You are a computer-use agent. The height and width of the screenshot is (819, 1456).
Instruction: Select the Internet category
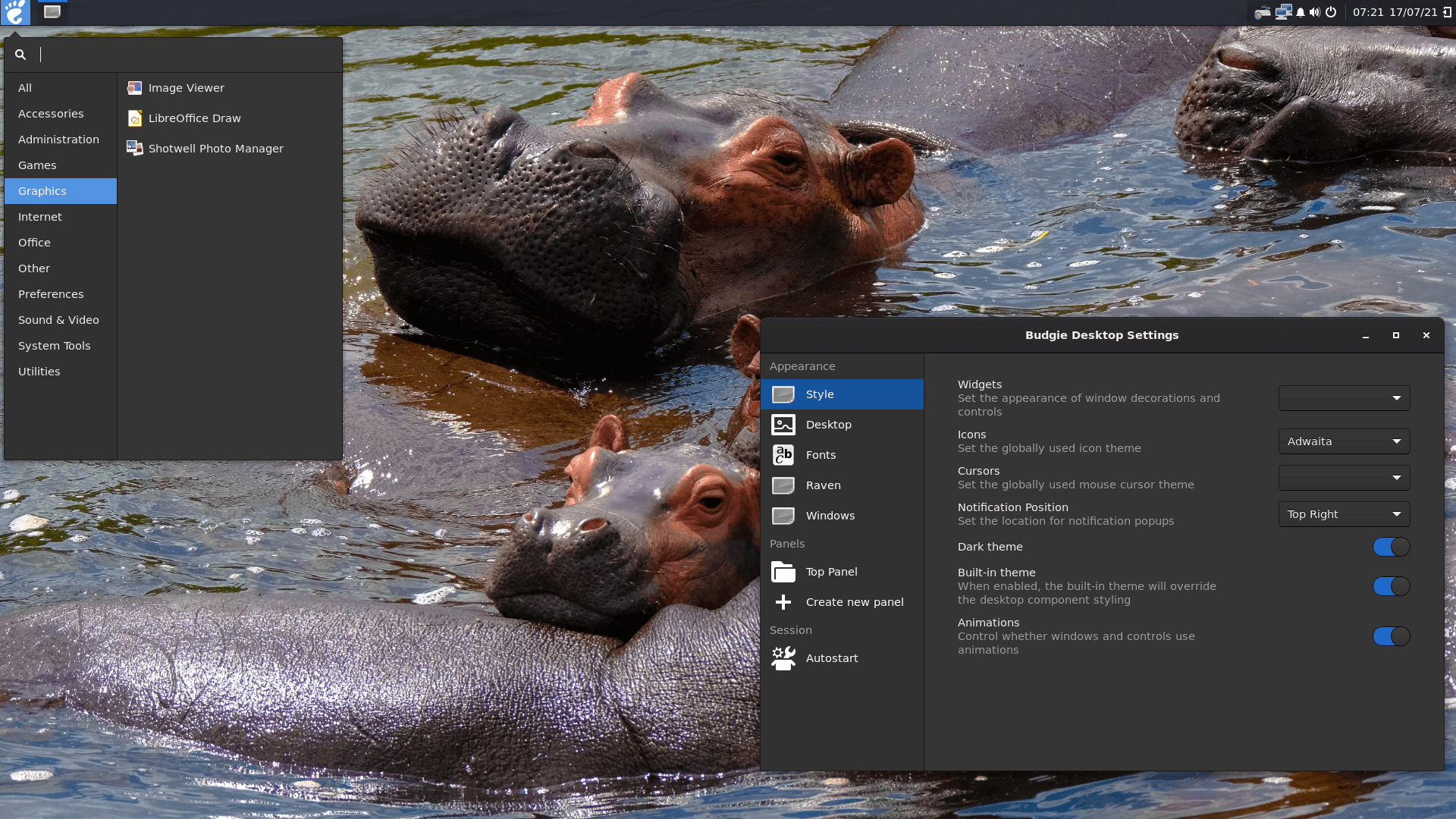(x=61, y=217)
